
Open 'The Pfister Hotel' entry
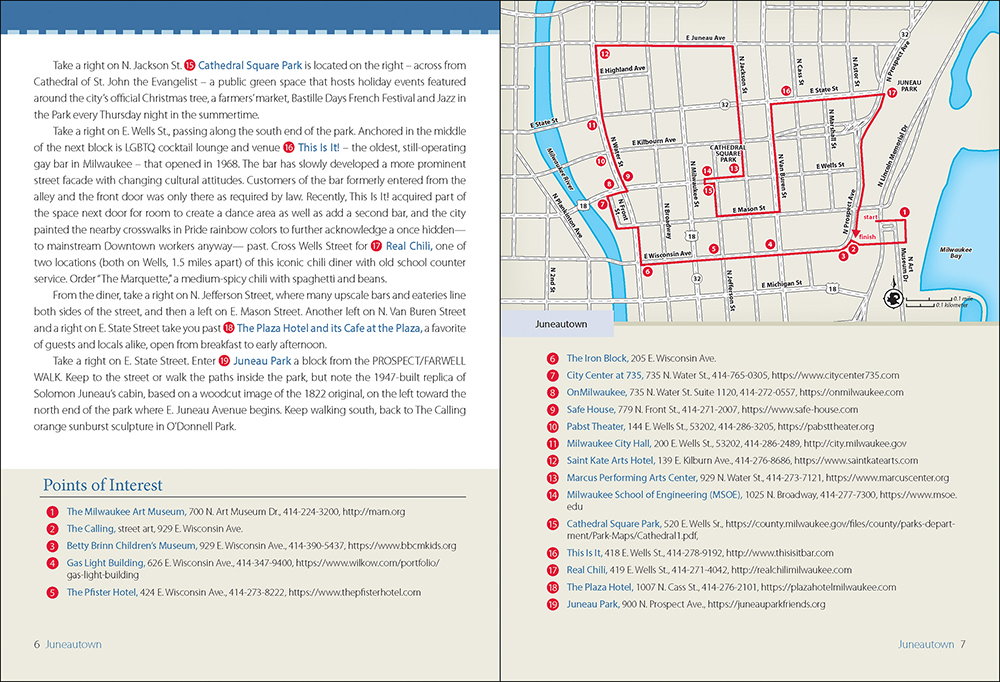pyautogui.click(x=102, y=593)
